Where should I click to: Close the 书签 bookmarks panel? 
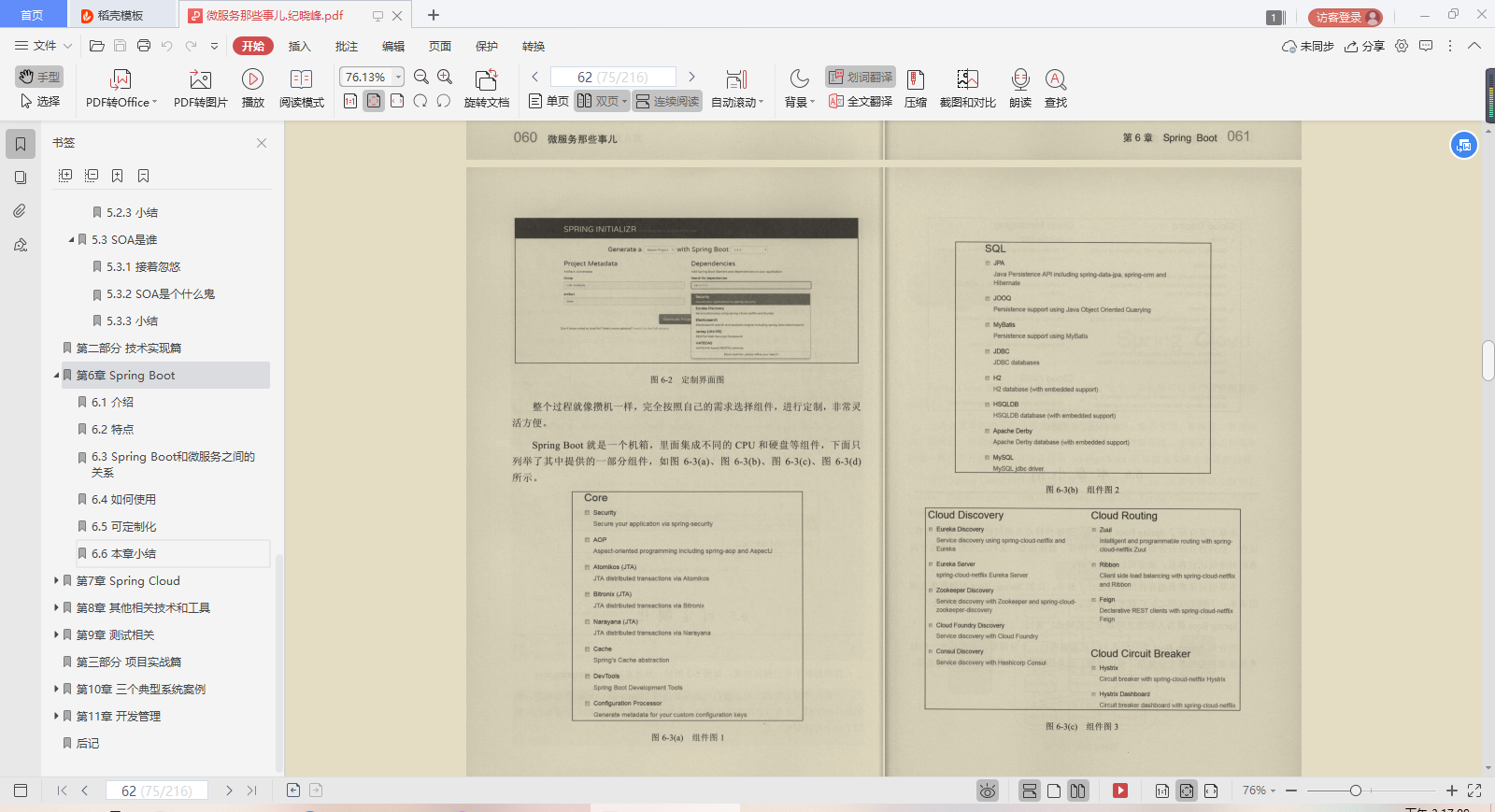[262, 143]
